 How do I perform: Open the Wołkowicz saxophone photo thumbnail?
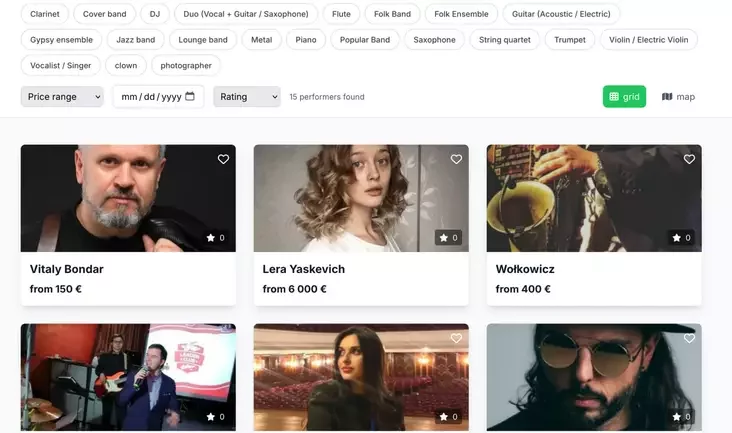pyautogui.click(x=593, y=198)
